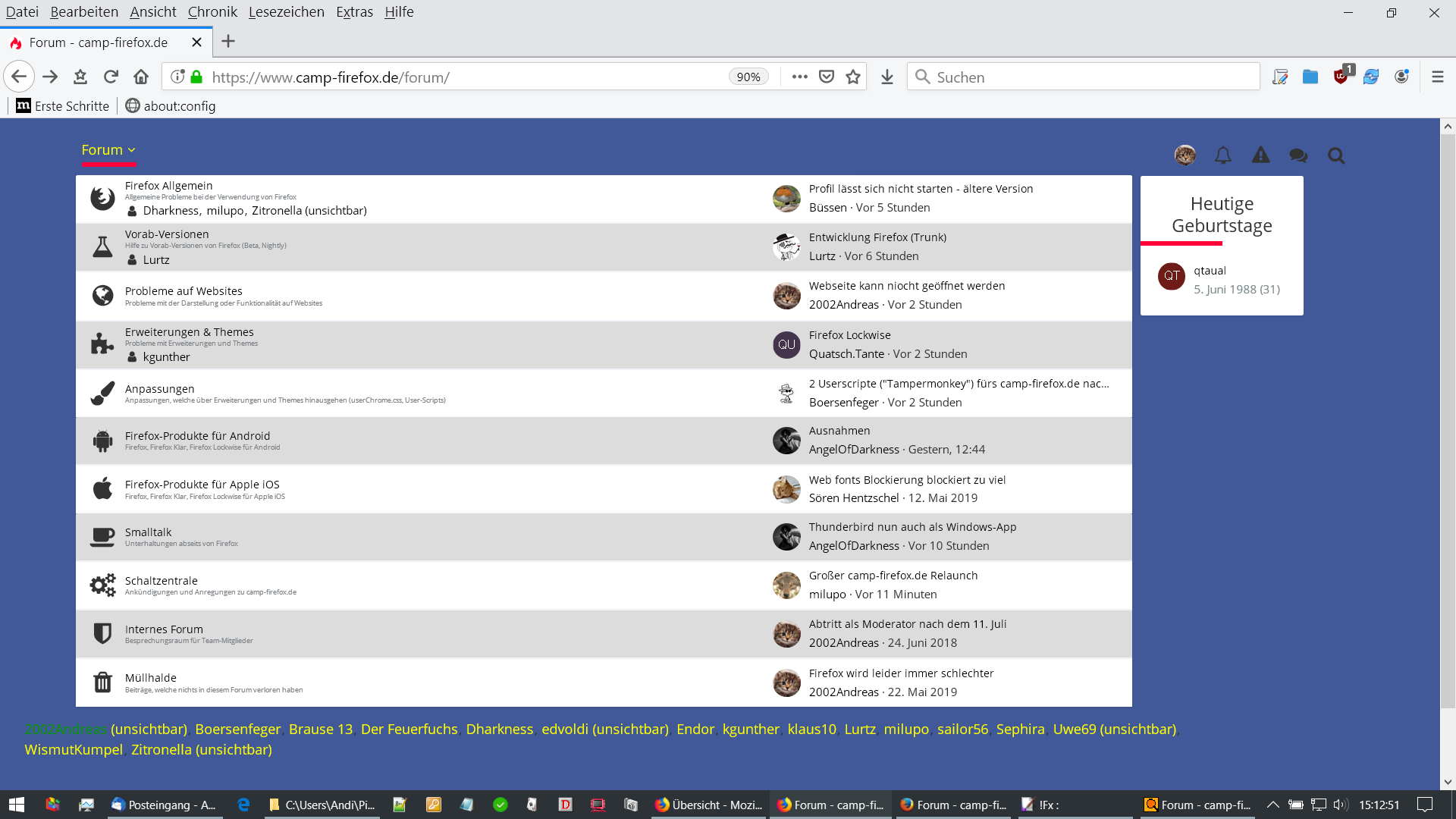1456x819 pixels.
Task: Click the Pocket save icon
Action: pos(827,77)
